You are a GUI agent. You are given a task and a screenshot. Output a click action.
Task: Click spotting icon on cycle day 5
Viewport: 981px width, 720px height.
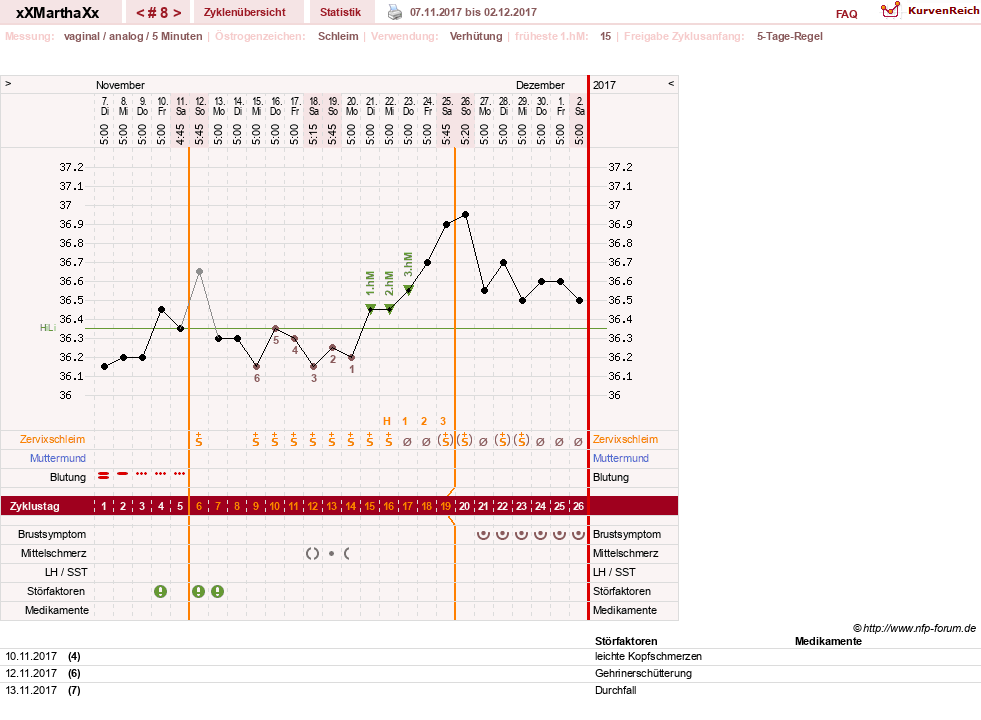tap(180, 474)
